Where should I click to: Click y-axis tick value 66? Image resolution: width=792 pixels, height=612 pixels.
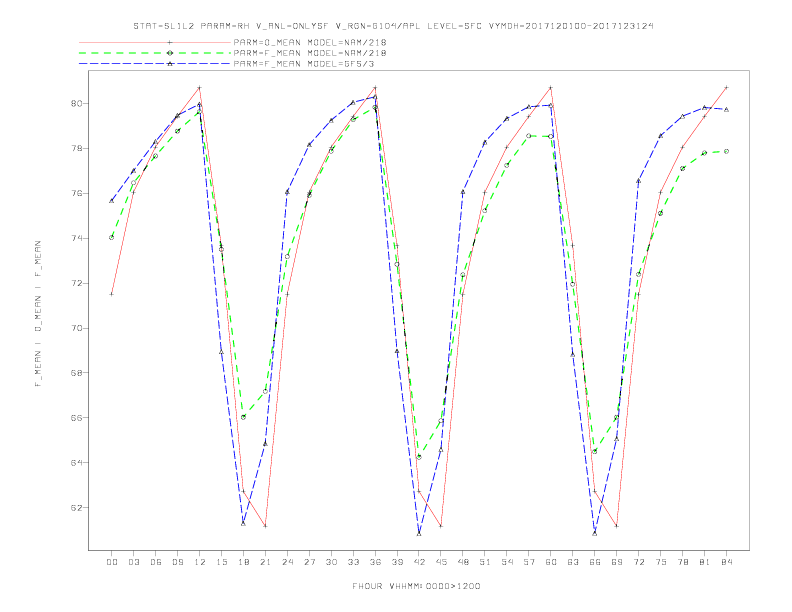click(x=76, y=418)
